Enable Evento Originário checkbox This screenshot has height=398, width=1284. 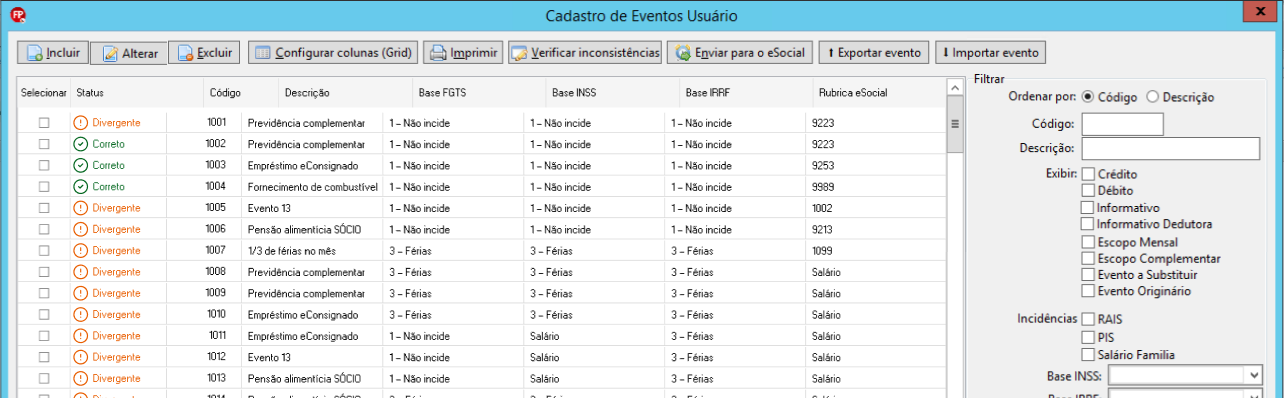tap(1088, 291)
